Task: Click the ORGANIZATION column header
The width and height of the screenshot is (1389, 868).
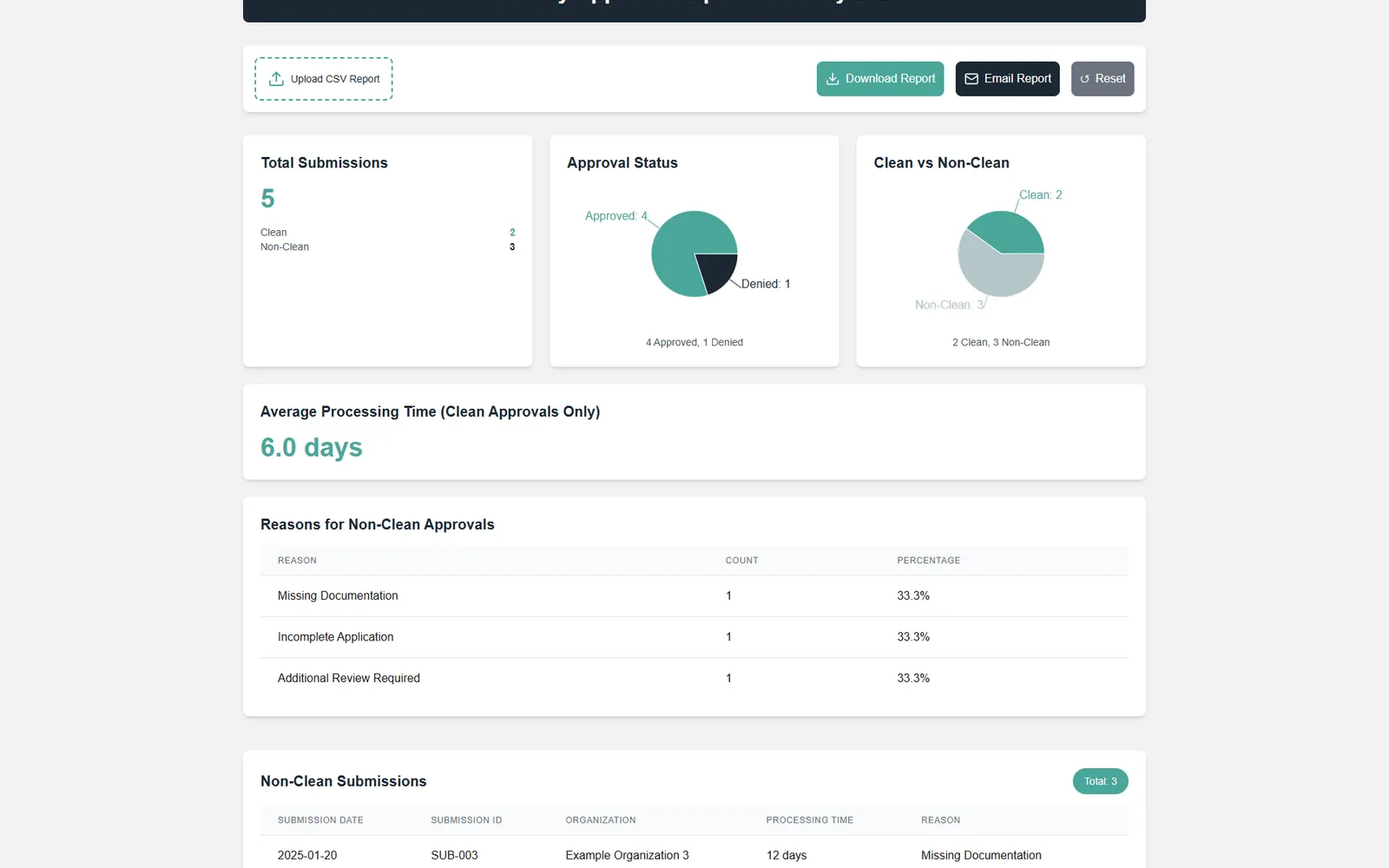Action: 601,820
